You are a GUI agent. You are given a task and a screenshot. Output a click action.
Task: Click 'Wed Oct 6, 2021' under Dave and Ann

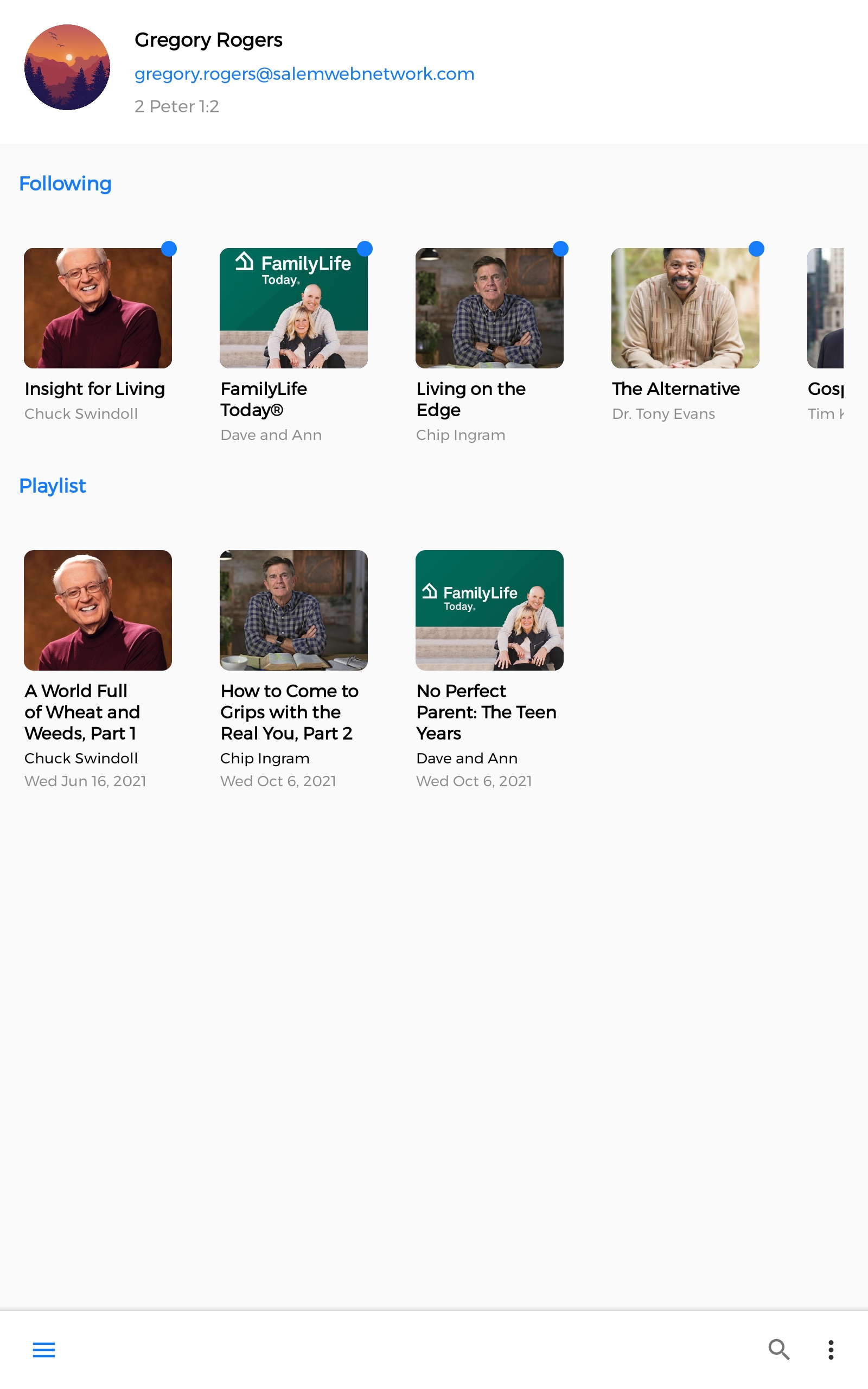(474, 781)
